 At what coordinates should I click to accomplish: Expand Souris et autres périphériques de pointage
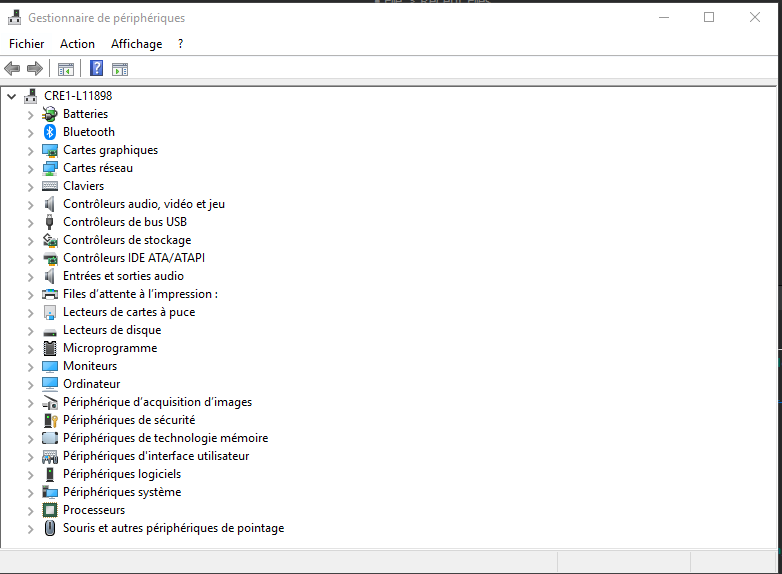point(30,529)
